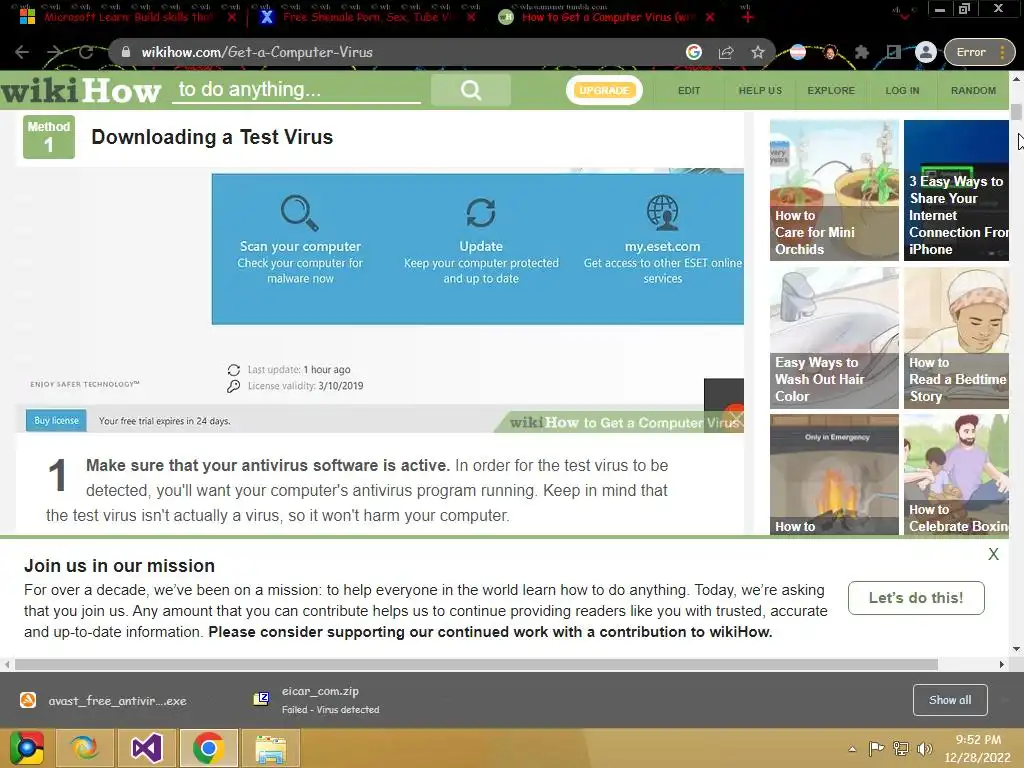
Task: Open the EXPLORE menu item
Action: (831, 91)
